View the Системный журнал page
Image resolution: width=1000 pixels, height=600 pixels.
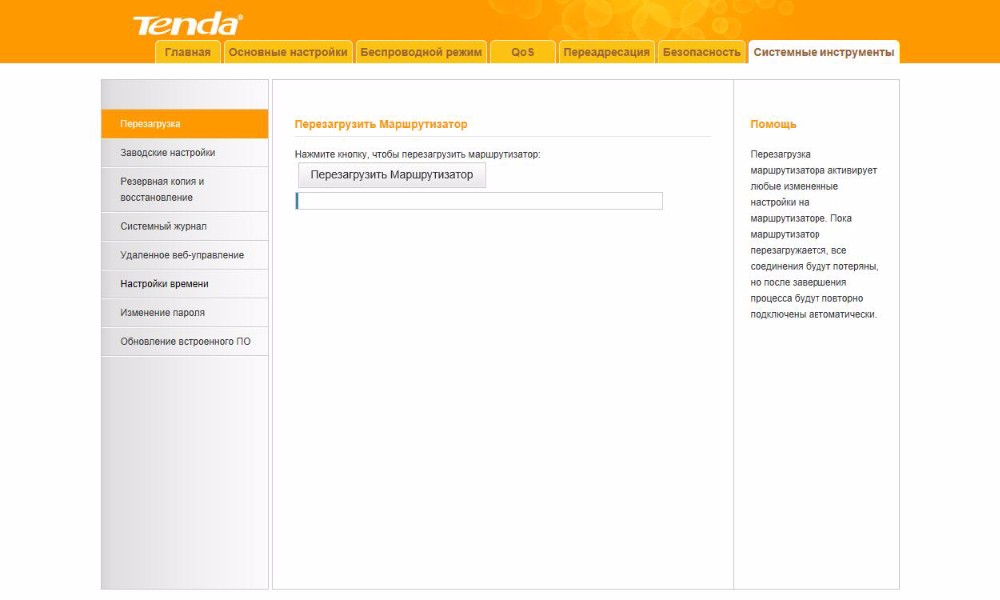click(185, 226)
